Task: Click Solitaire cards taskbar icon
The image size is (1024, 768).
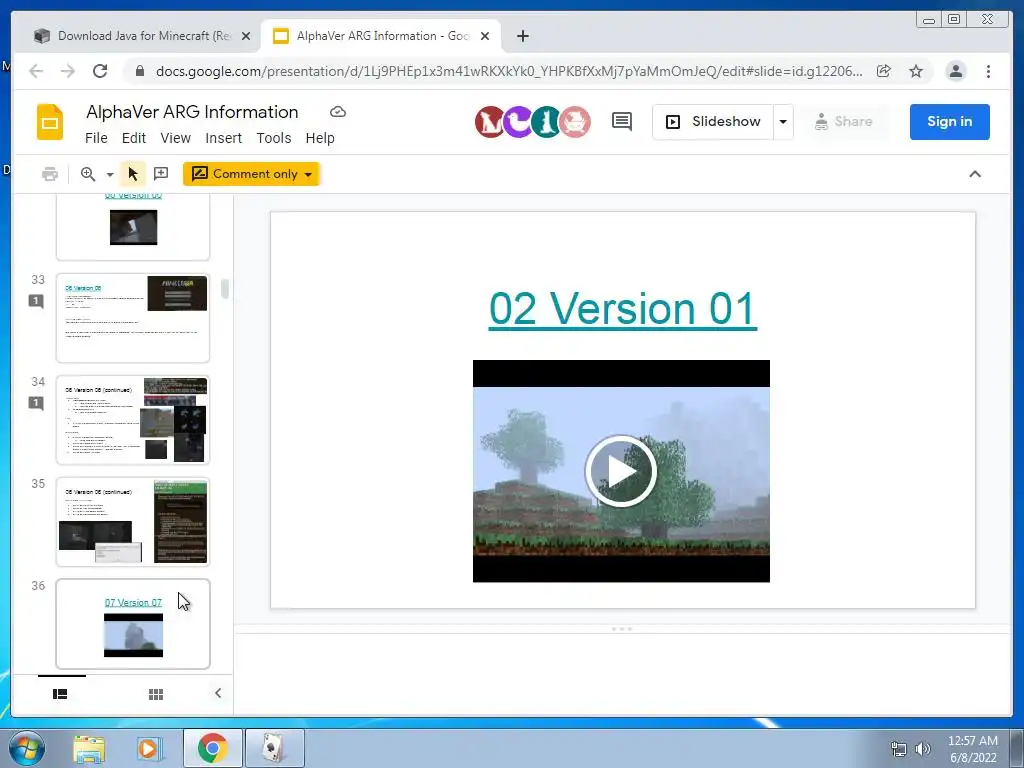Action: pyautogui.click(x=274, y=749)
